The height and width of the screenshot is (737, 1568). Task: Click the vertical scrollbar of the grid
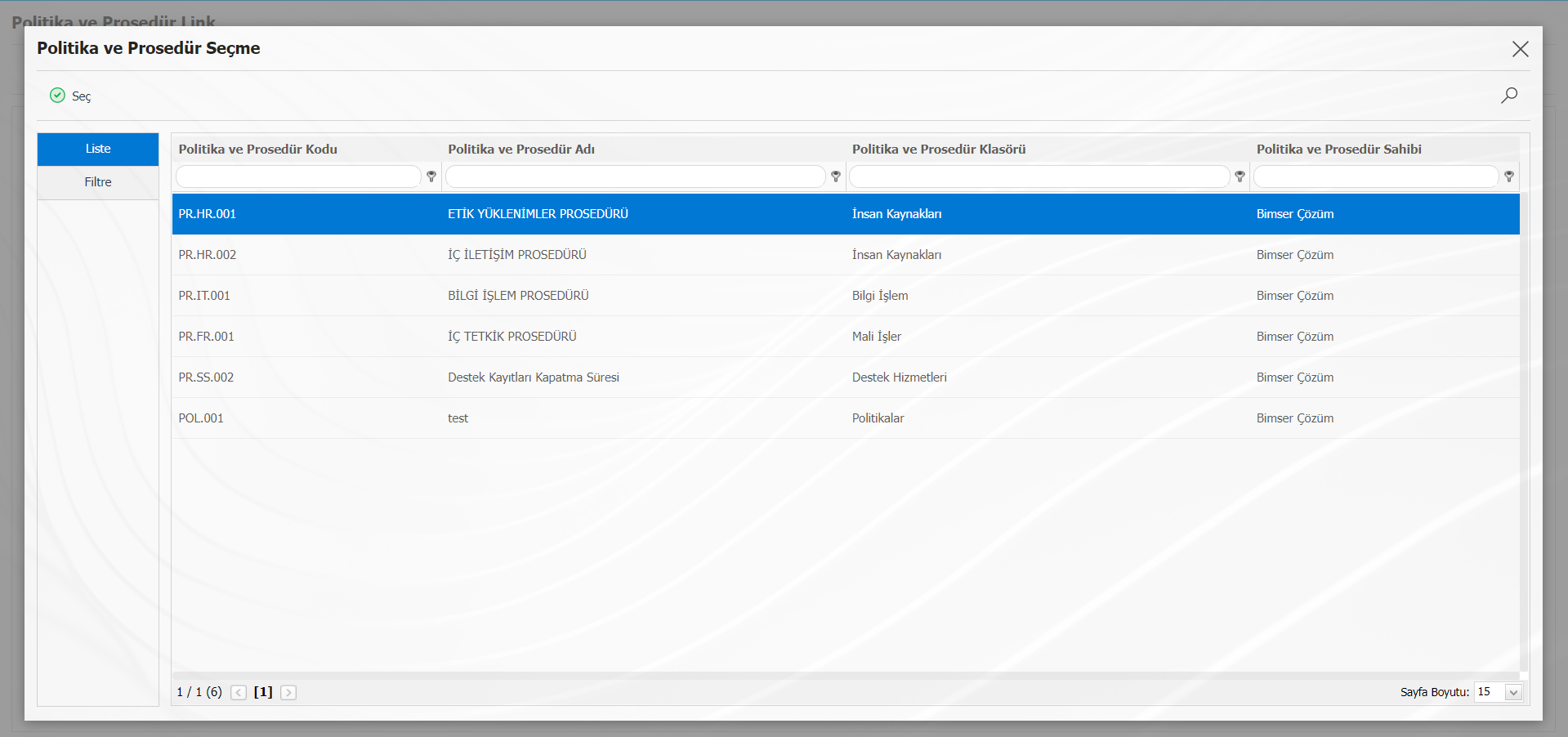point(1524,431)
